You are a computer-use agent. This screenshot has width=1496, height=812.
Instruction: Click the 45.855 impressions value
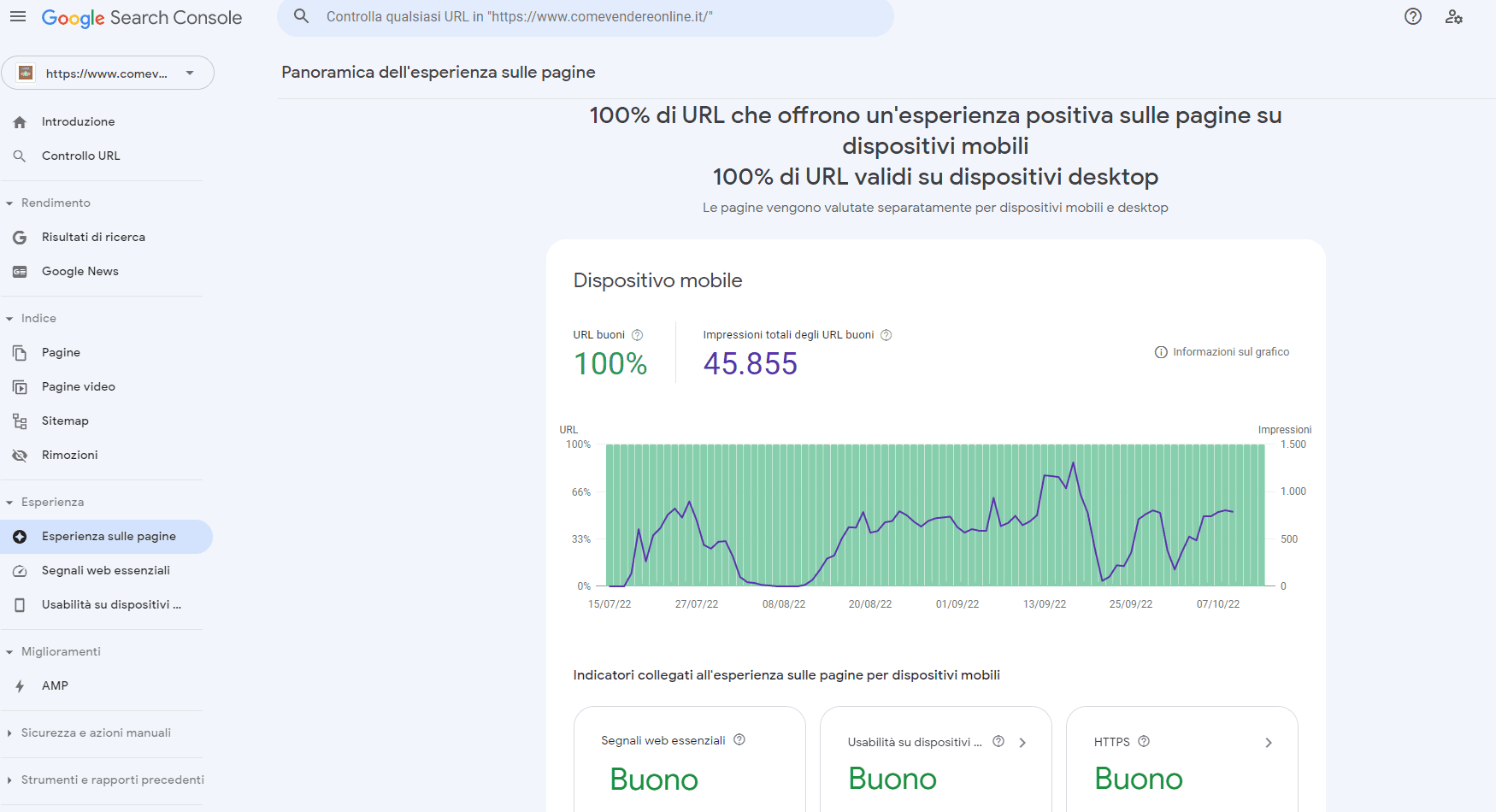click(x=750, y=364)
